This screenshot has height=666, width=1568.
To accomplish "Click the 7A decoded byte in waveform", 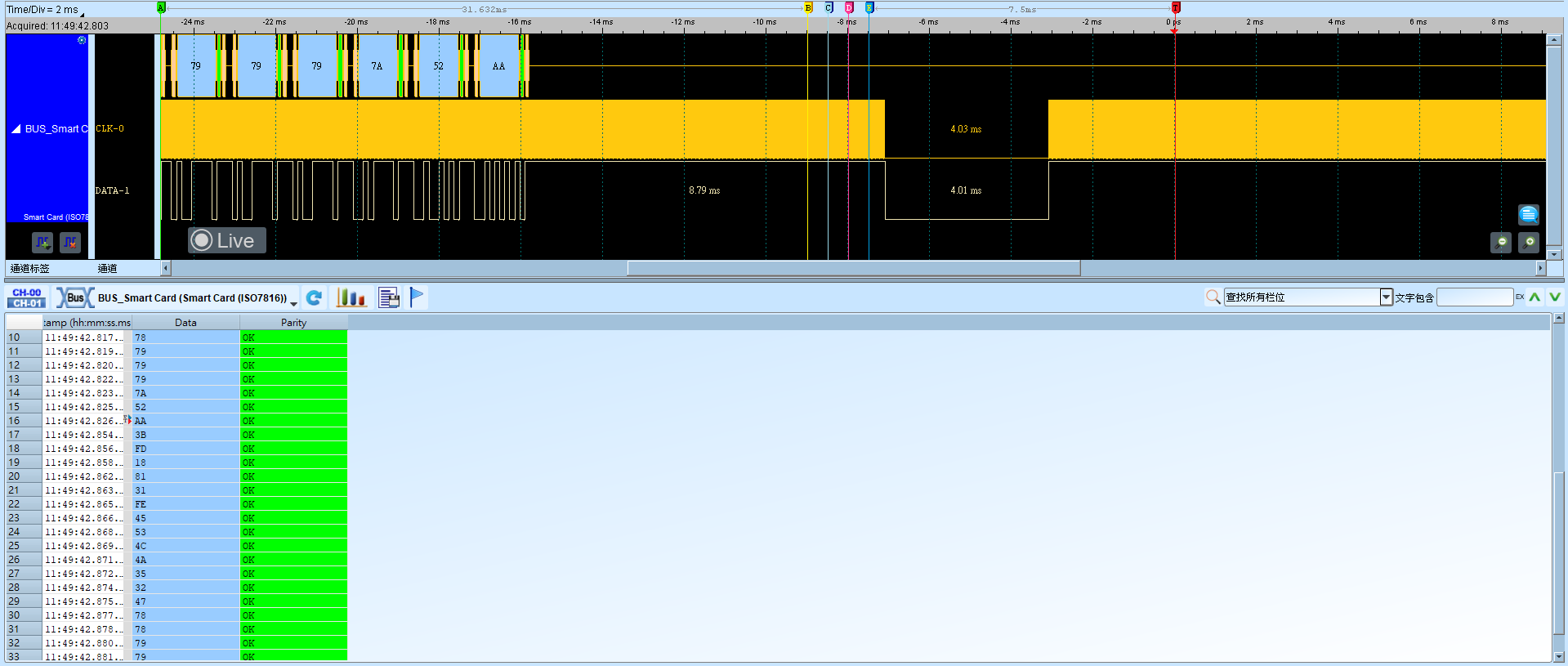I will coord(377,66).
